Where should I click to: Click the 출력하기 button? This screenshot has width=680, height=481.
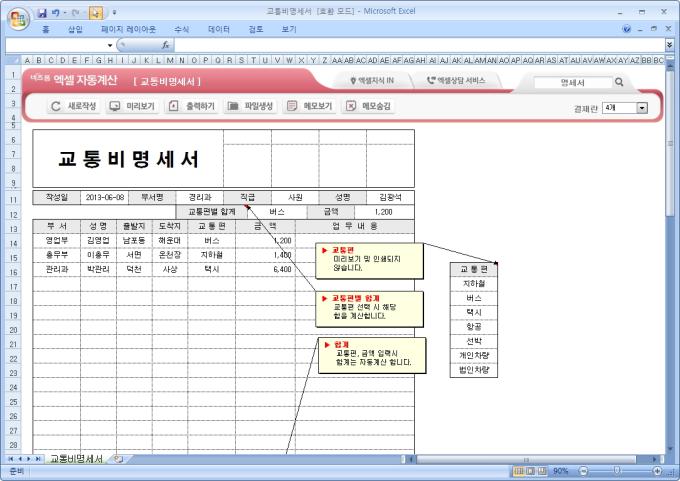pyautogui.click(x=192, y=106)
